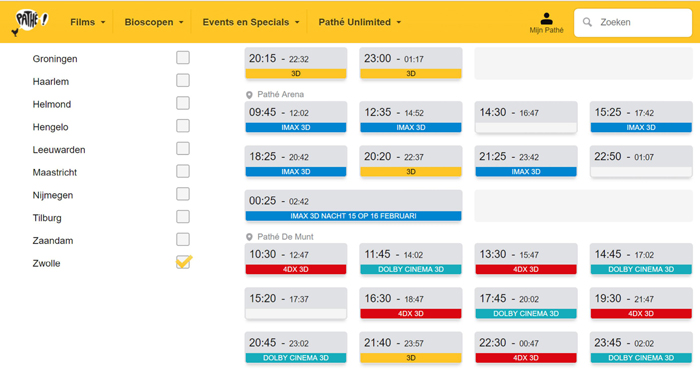
Task: Focus the Zoeken search field
Action: tap(633, 22)
